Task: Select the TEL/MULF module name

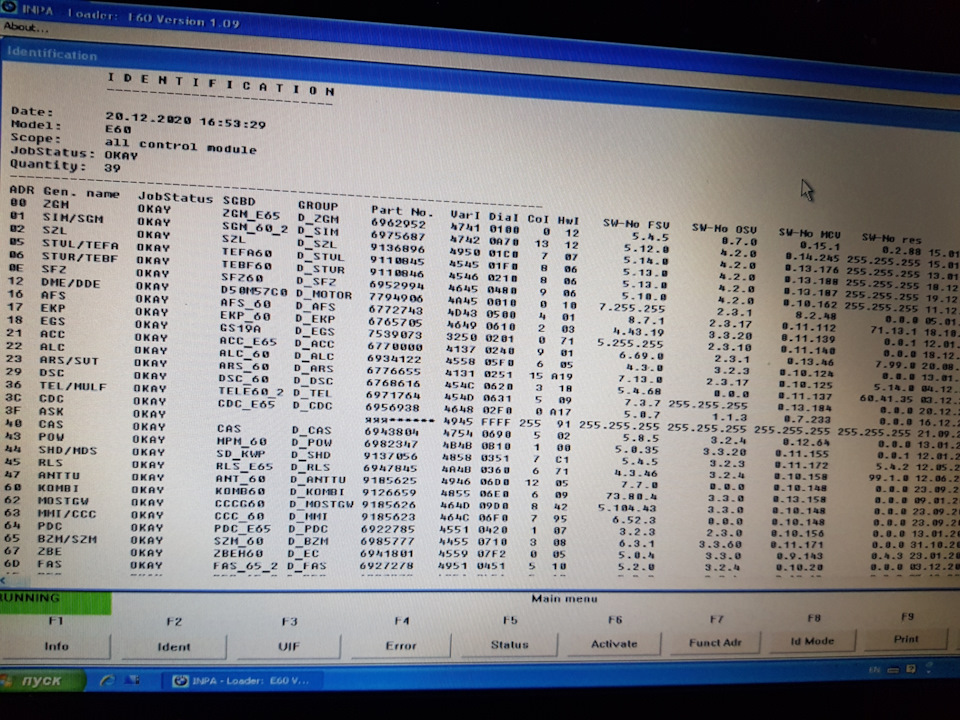Action: [73, 386]
